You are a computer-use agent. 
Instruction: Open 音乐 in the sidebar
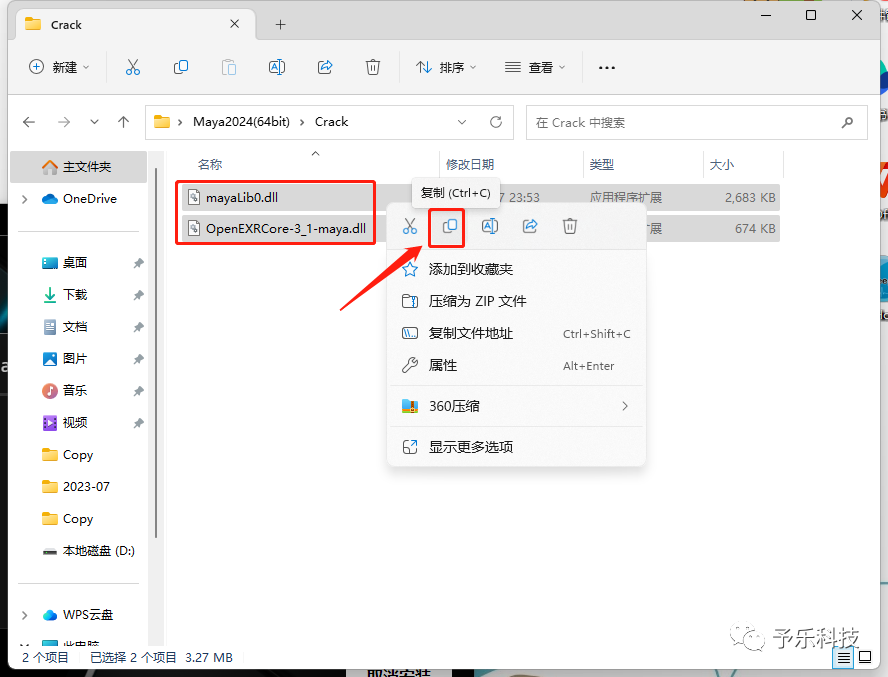point(64,391)
